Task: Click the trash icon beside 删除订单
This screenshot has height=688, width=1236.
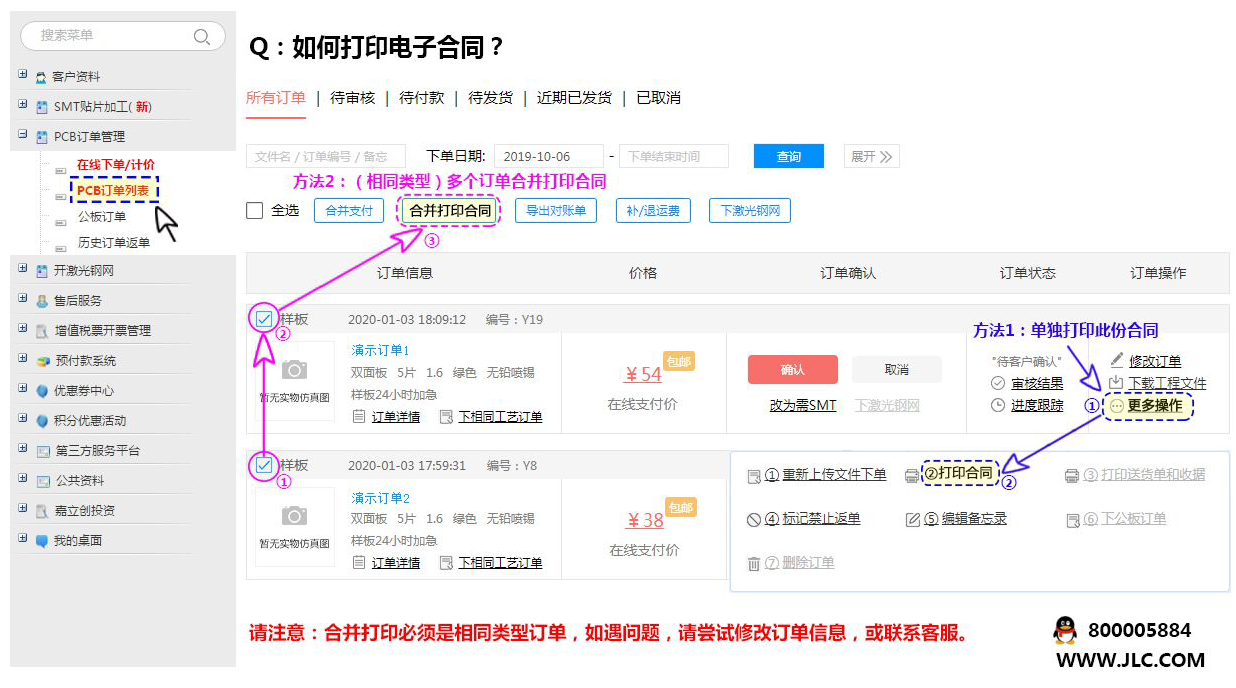Action: [x=754, y=563]
